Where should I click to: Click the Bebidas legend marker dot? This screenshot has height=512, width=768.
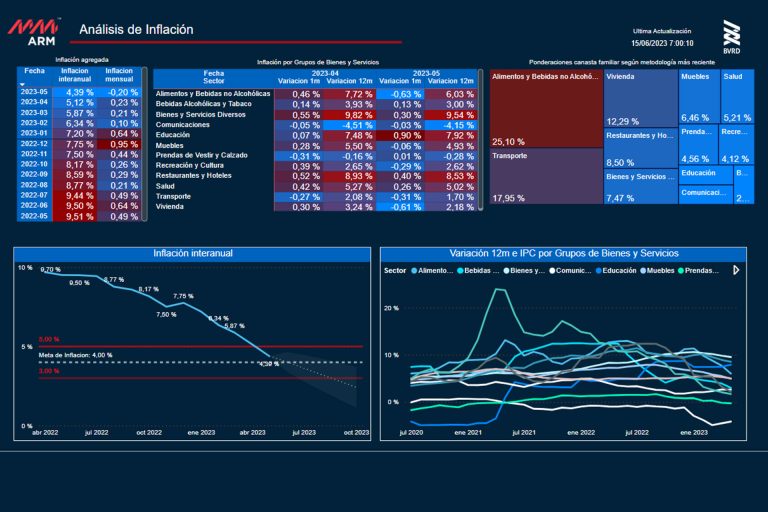[x=460, y=270]
